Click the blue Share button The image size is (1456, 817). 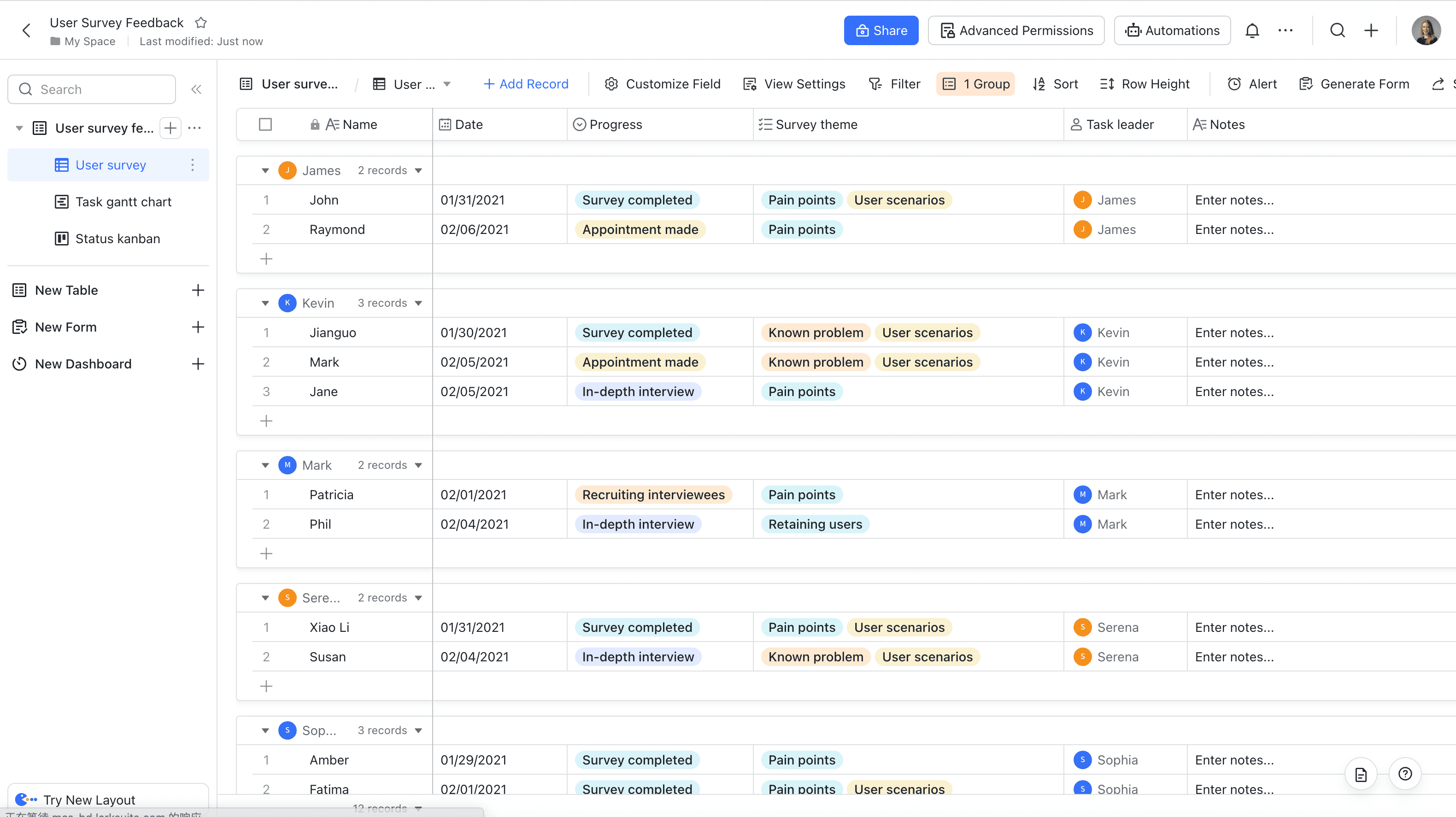pos(881,30)
